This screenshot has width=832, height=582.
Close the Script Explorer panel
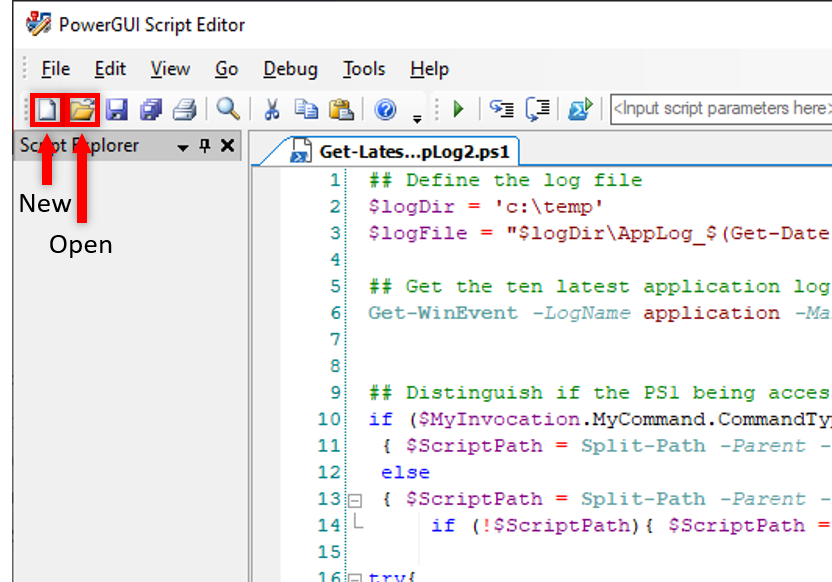click(228, 145)
